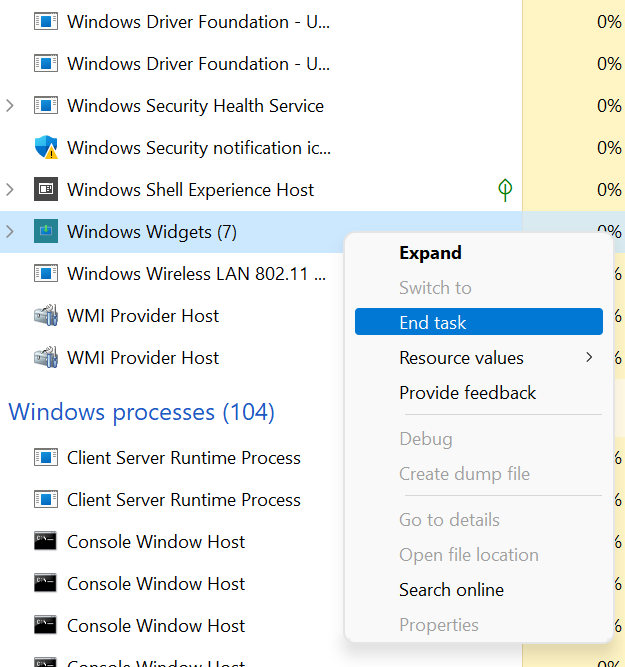Expand the Windows Widgets (7) group
This screenshot has height=667, width=625.
[10, 231]
